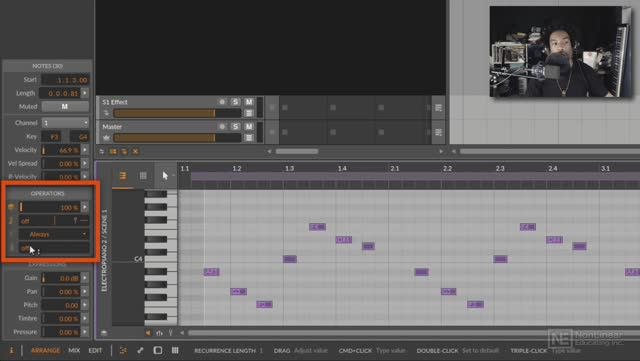Adjust the Master volume fader
This screenshot has height=361, width=640.
pyautogui.click(x=177, y=138)
